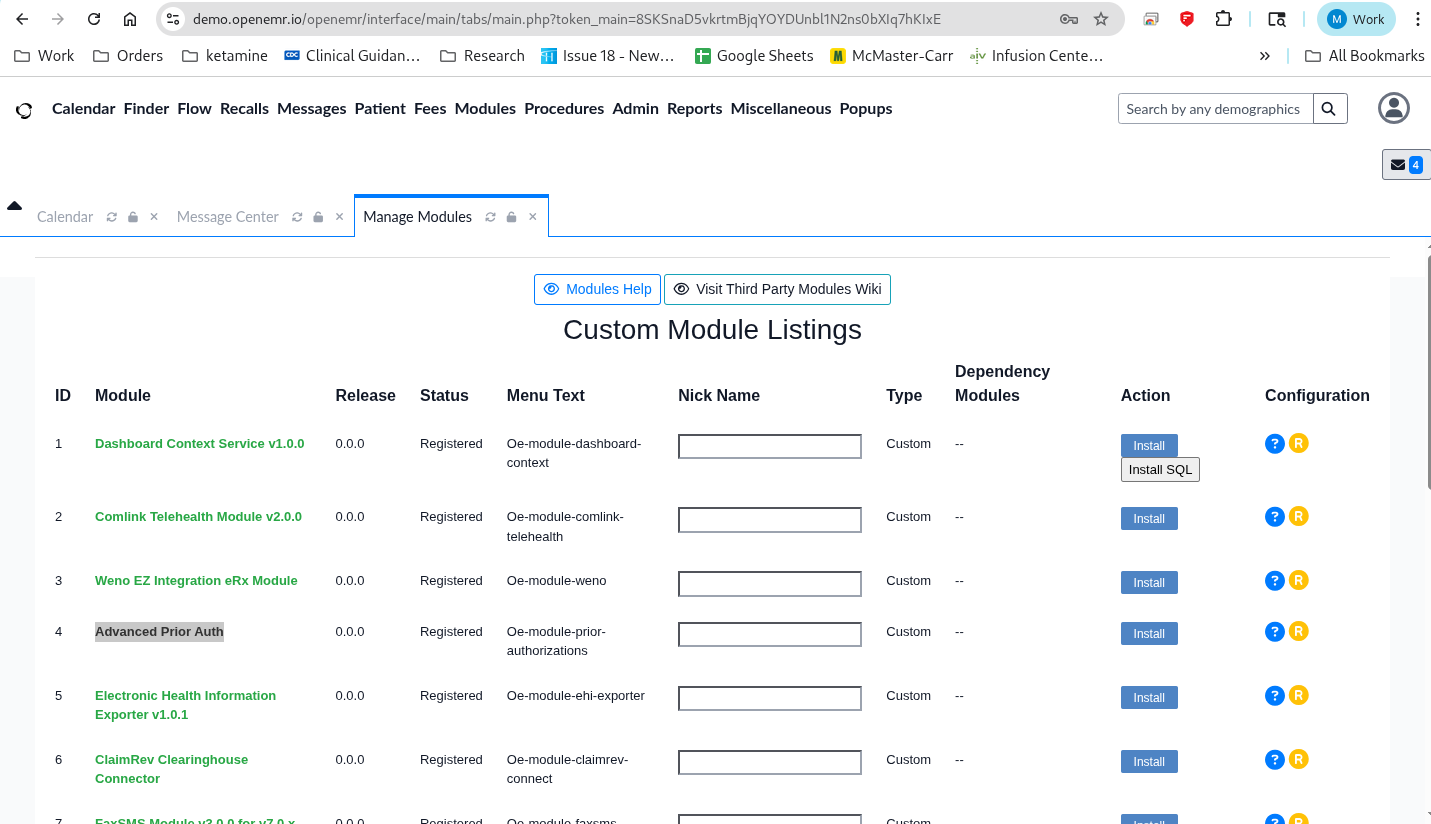Open the Comlink Telehealth Module link

pos(198,517)
